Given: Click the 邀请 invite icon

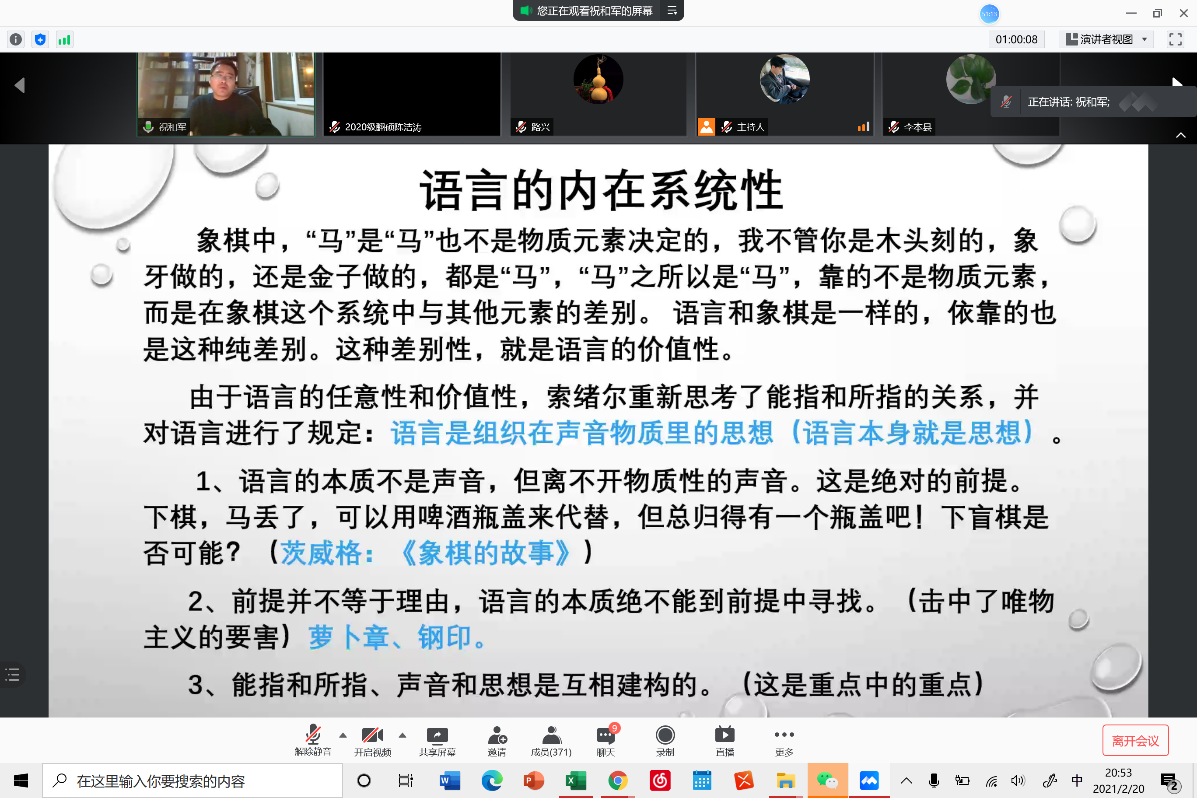Looking at the screenshot, I should pyautogui.click(x=496, y=740).
